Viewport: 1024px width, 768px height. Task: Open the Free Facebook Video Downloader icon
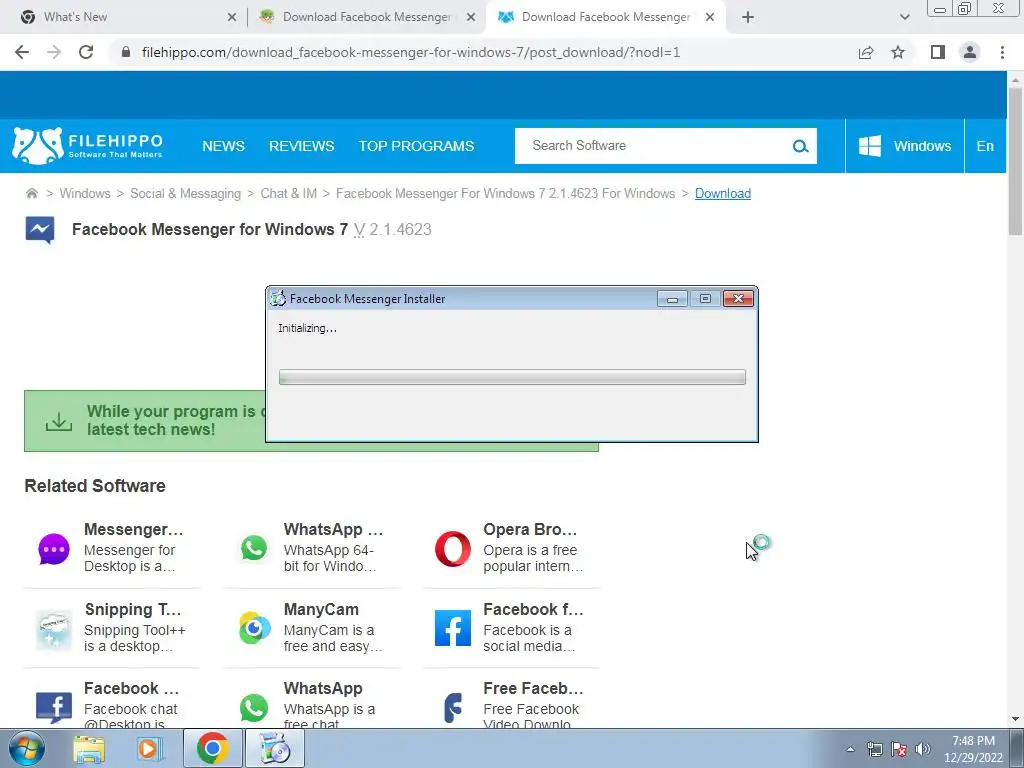pos(453,708)
